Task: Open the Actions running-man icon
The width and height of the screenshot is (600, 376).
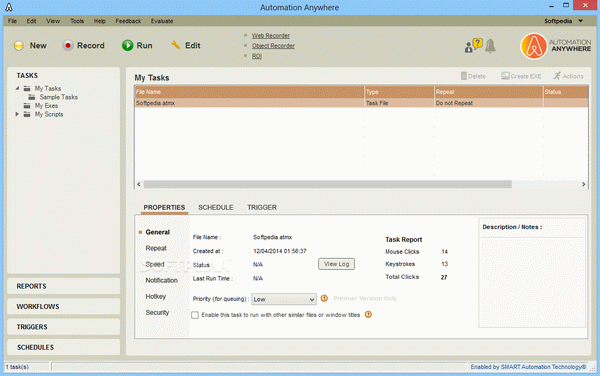Action: click(557, 76)
